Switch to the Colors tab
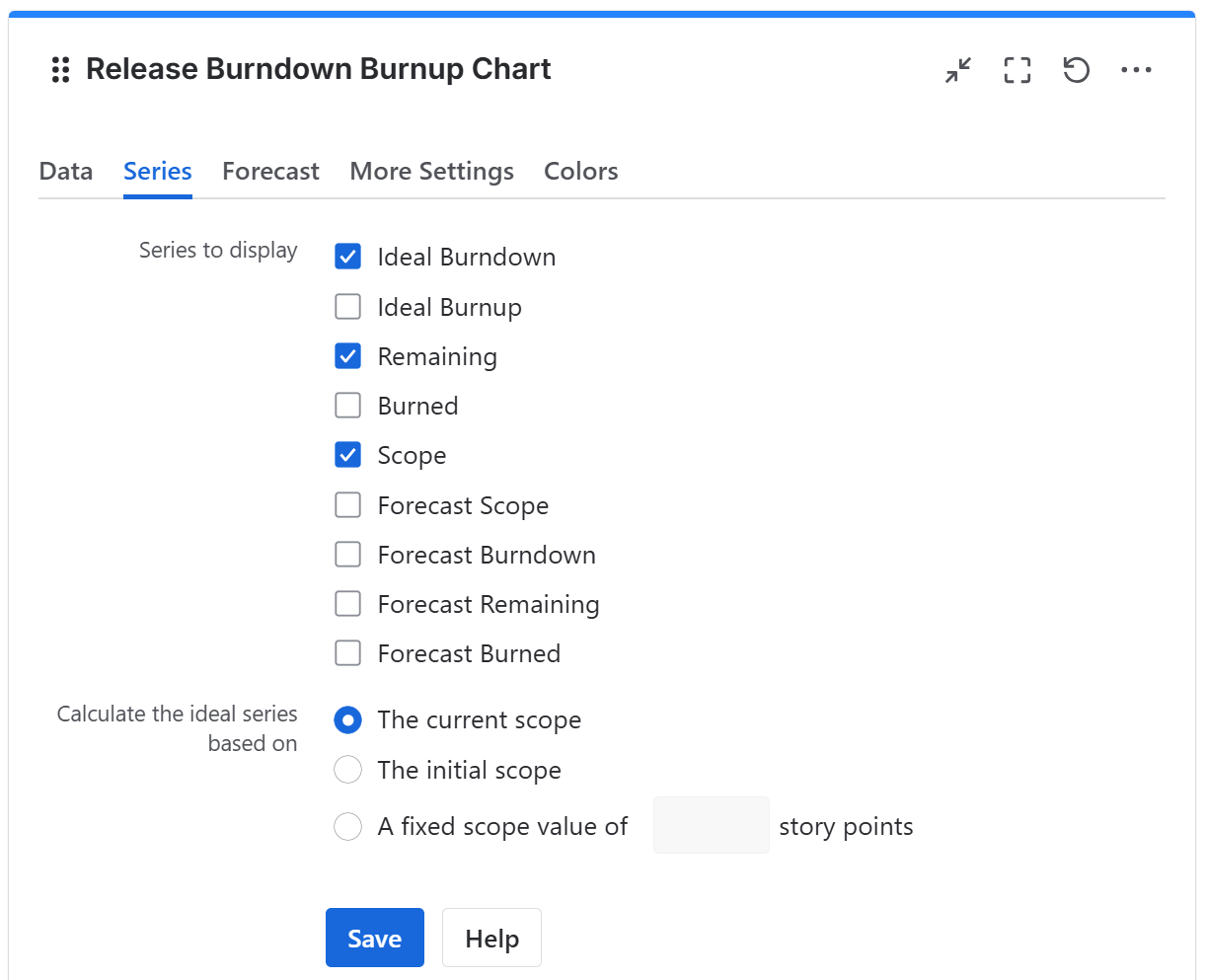Viewport: 1205px width, 980px height. click(x=580, y=171)
